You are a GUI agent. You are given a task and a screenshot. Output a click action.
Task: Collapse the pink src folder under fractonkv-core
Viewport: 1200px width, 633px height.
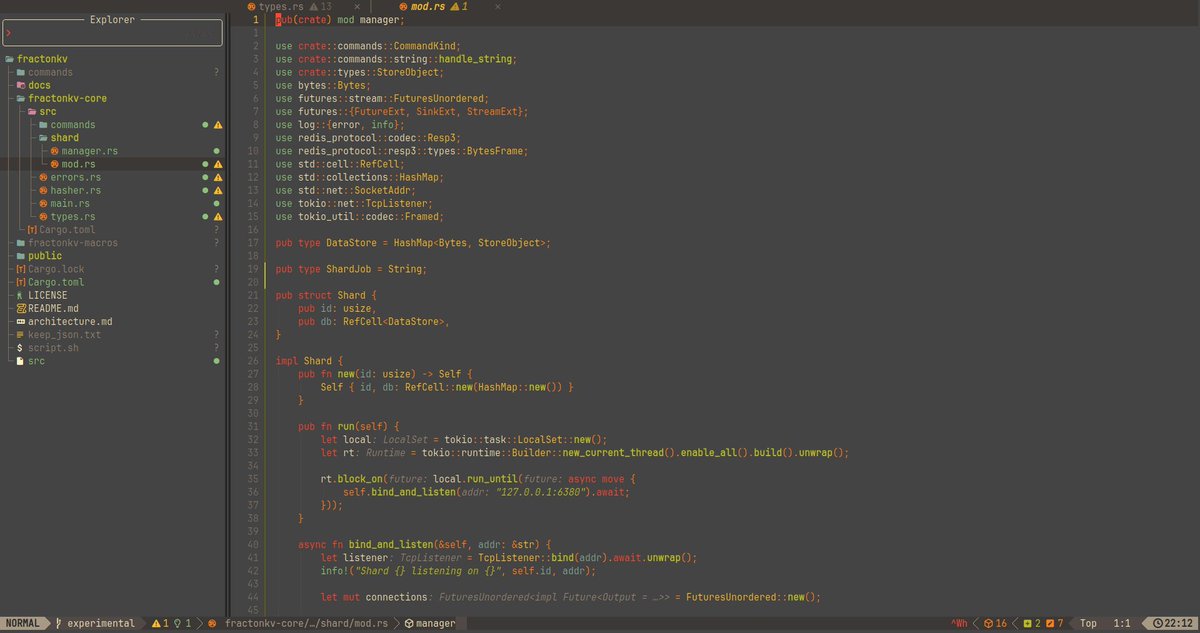(x=48, y=112)
